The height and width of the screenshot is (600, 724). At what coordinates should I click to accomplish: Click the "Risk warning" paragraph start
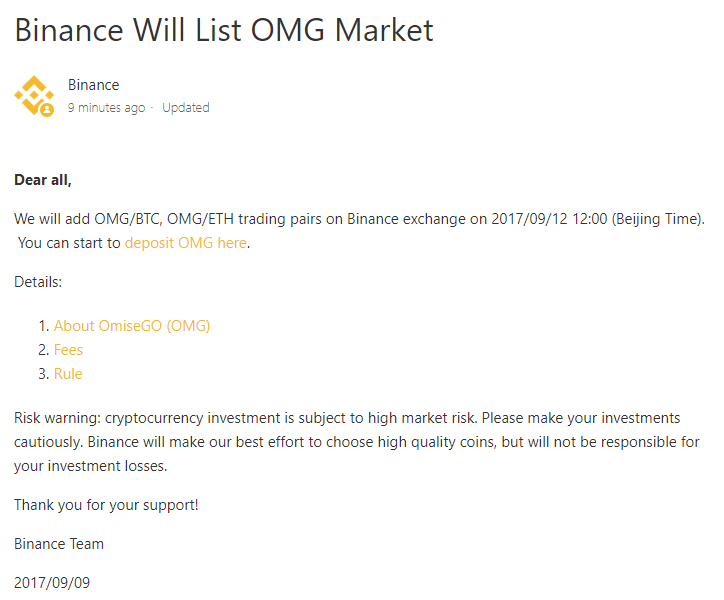(57, 418)
